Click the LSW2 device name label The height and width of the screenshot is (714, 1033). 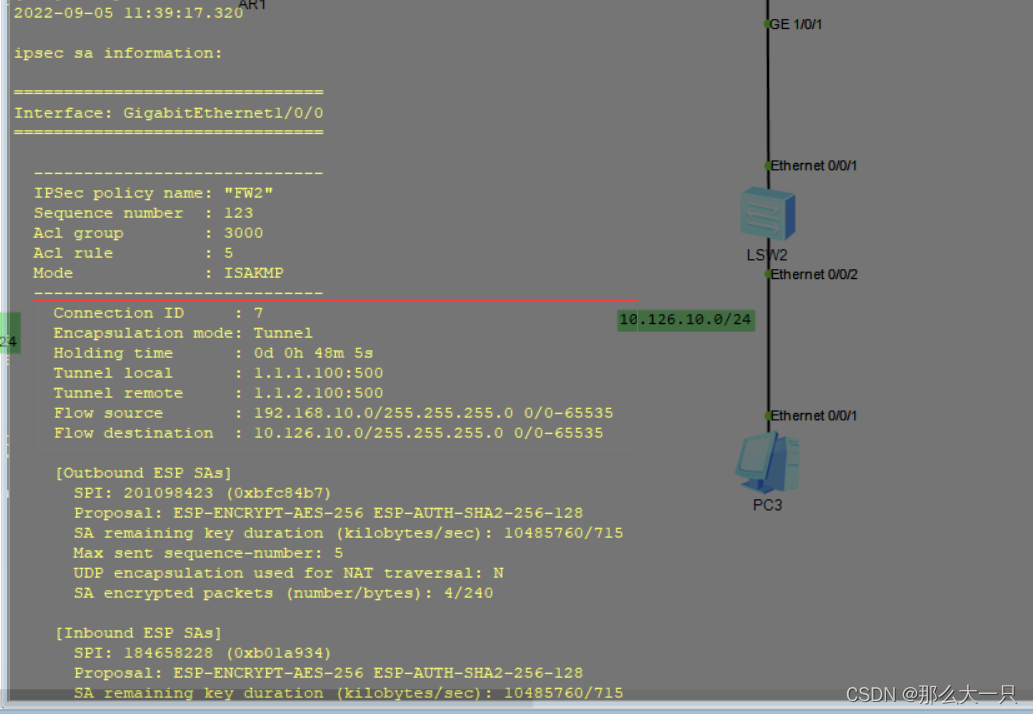tap(767, 255)
